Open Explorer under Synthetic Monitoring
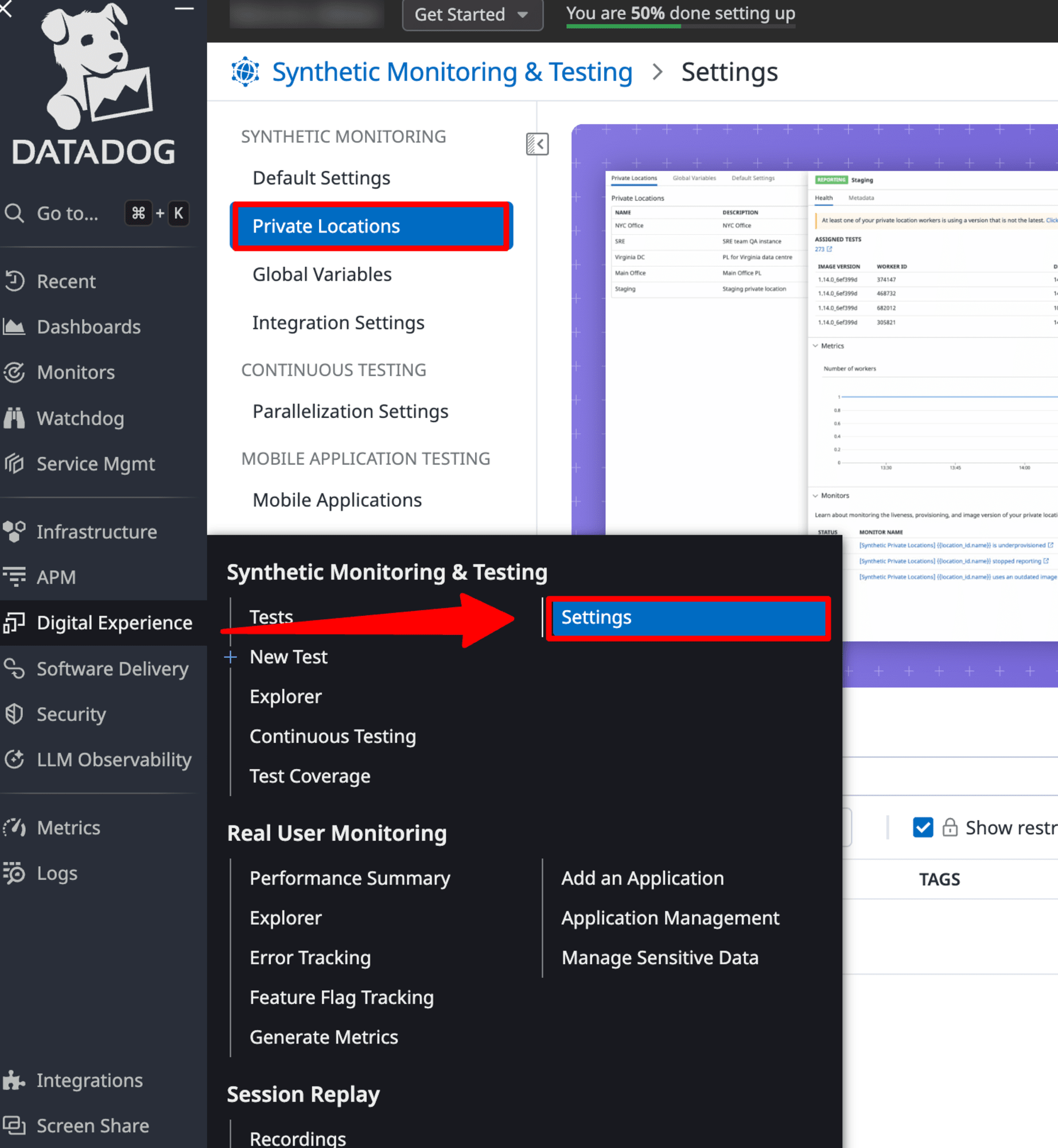 [x=286, y=696]
